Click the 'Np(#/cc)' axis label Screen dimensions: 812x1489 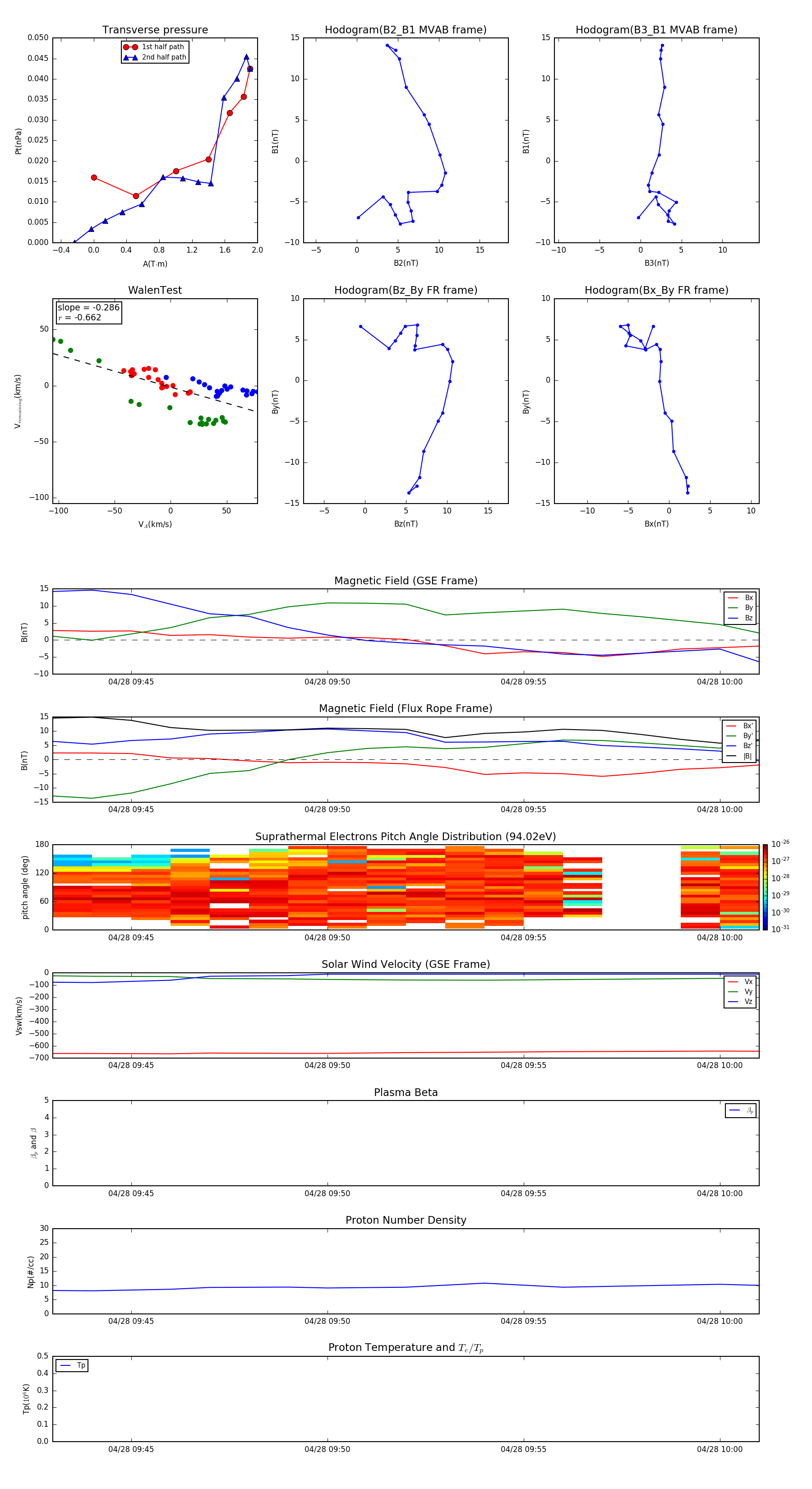[31, 1272]
